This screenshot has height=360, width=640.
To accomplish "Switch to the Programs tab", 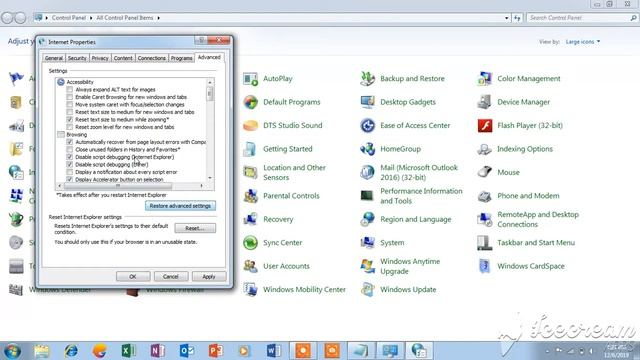I will point(181,58).
